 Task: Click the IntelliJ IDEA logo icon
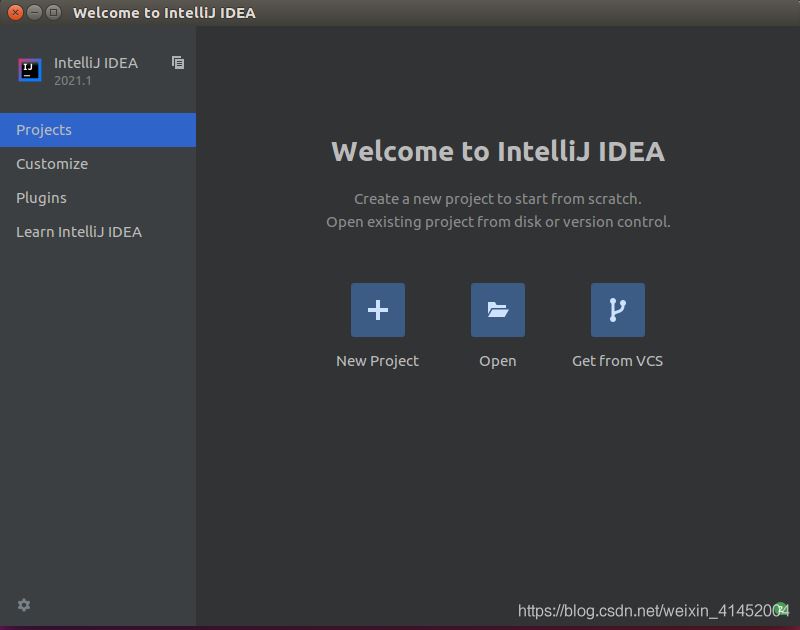30,70
